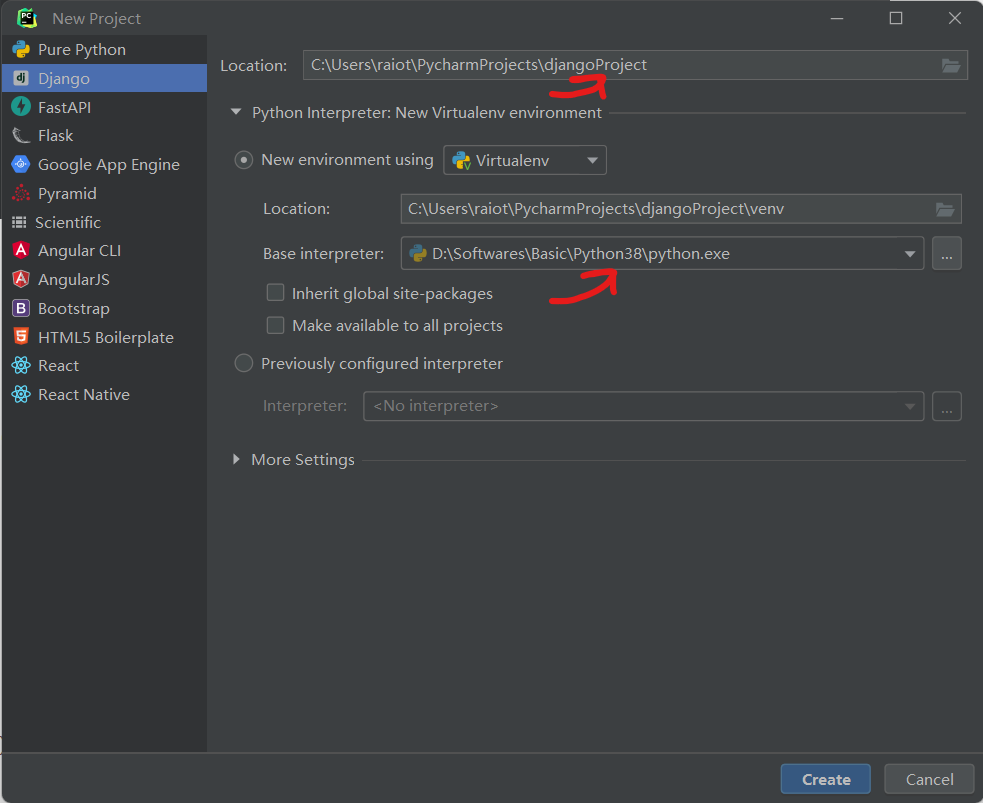This screenshot has width=983, height=803.
Task: Browse folder for project Location
Action: [950, 66]
